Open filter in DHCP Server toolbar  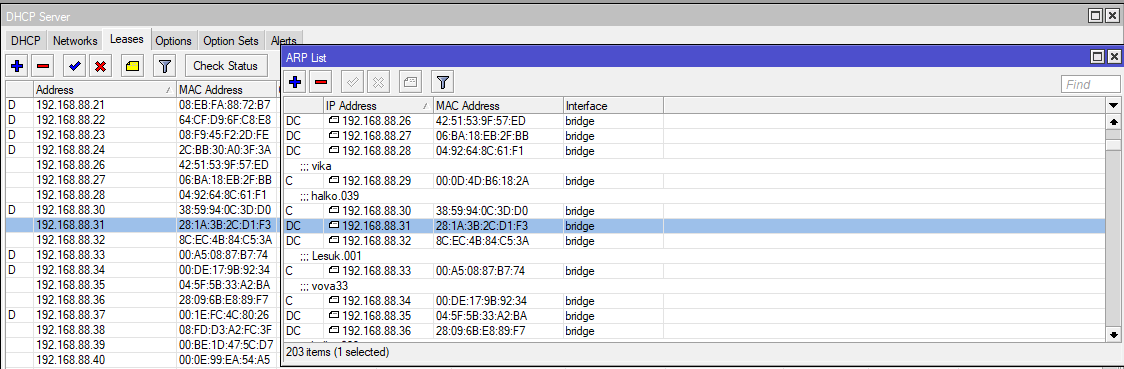click(165, 66)
